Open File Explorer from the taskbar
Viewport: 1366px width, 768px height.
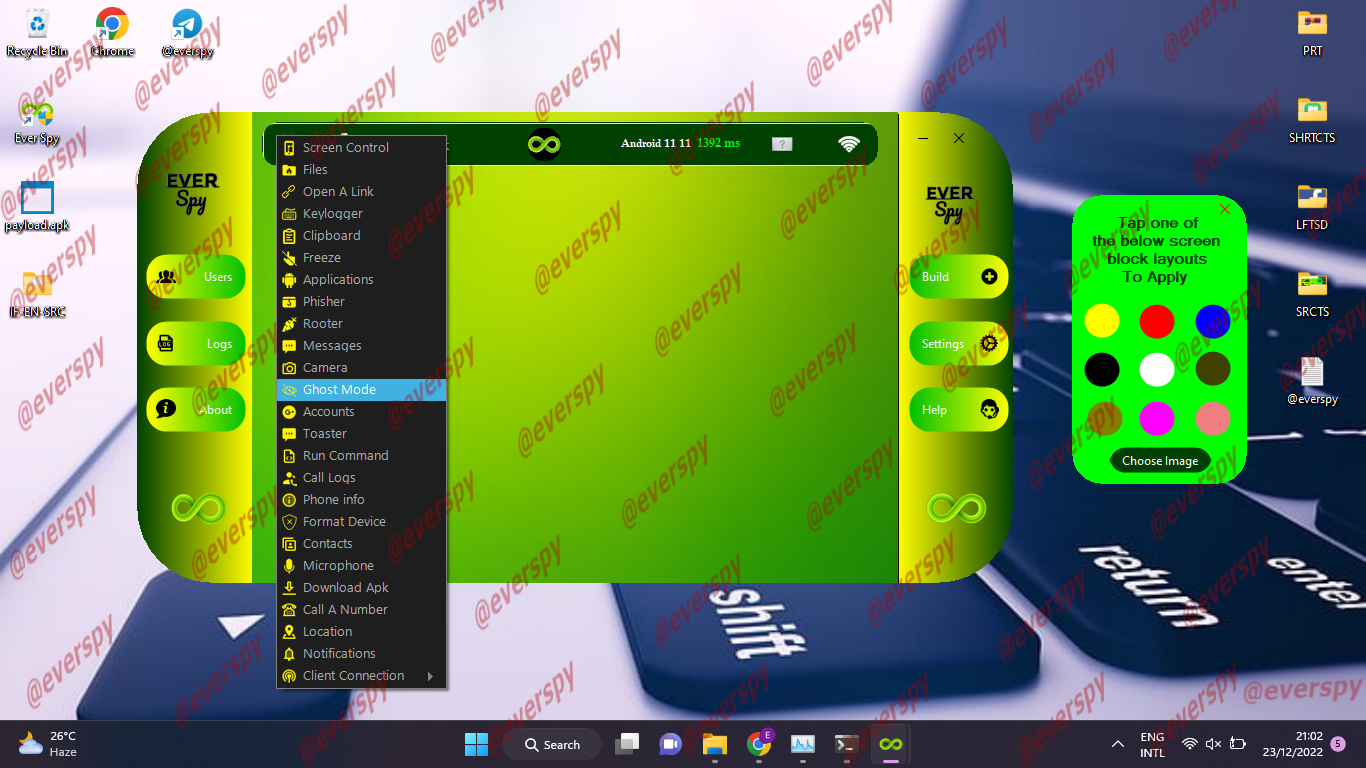pos(714,744)
